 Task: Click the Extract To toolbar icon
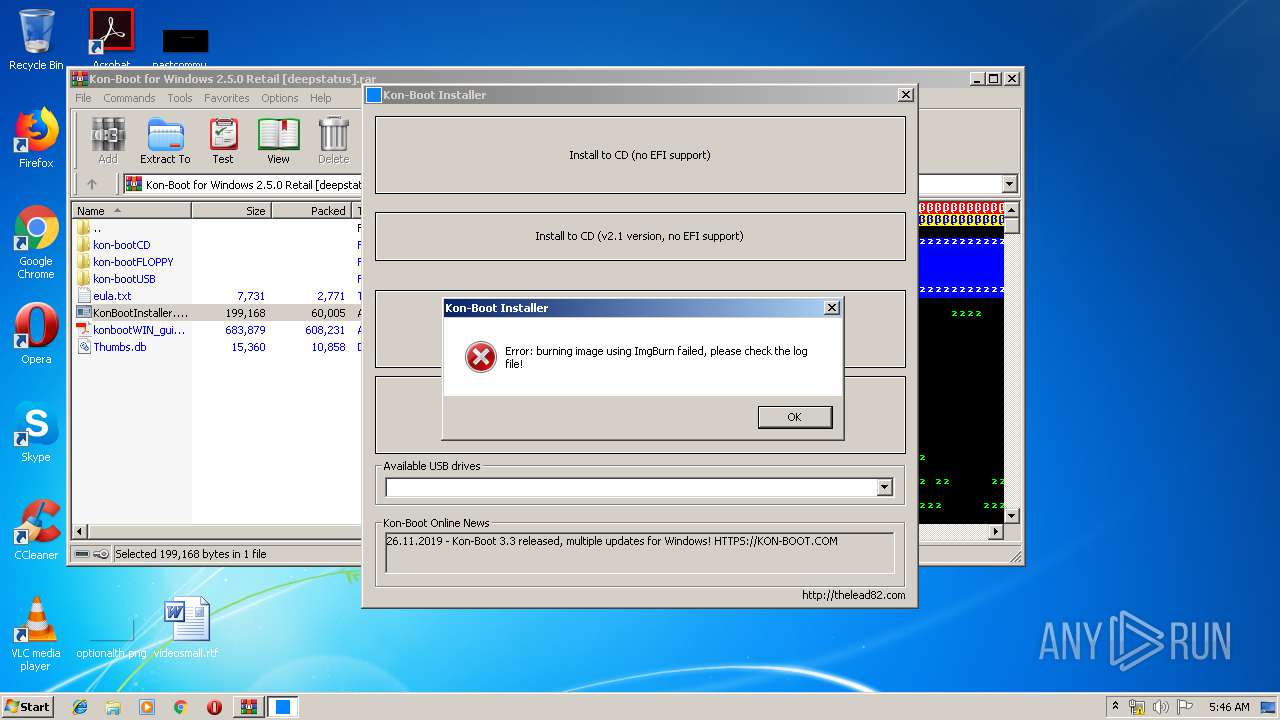tap(165, 141)
